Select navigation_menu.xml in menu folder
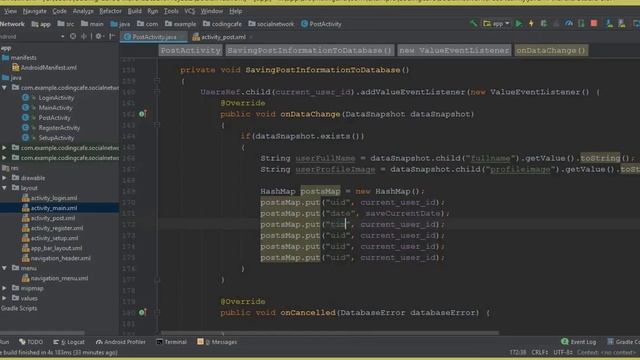The image size is (640, 360). click(x=55, y=278)
